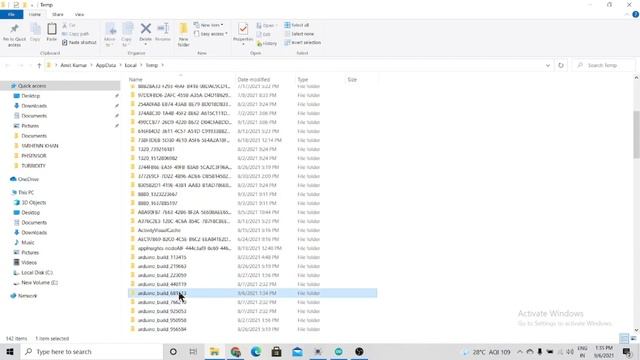
Task: Click the Rename icon
Action: point(163,29)
